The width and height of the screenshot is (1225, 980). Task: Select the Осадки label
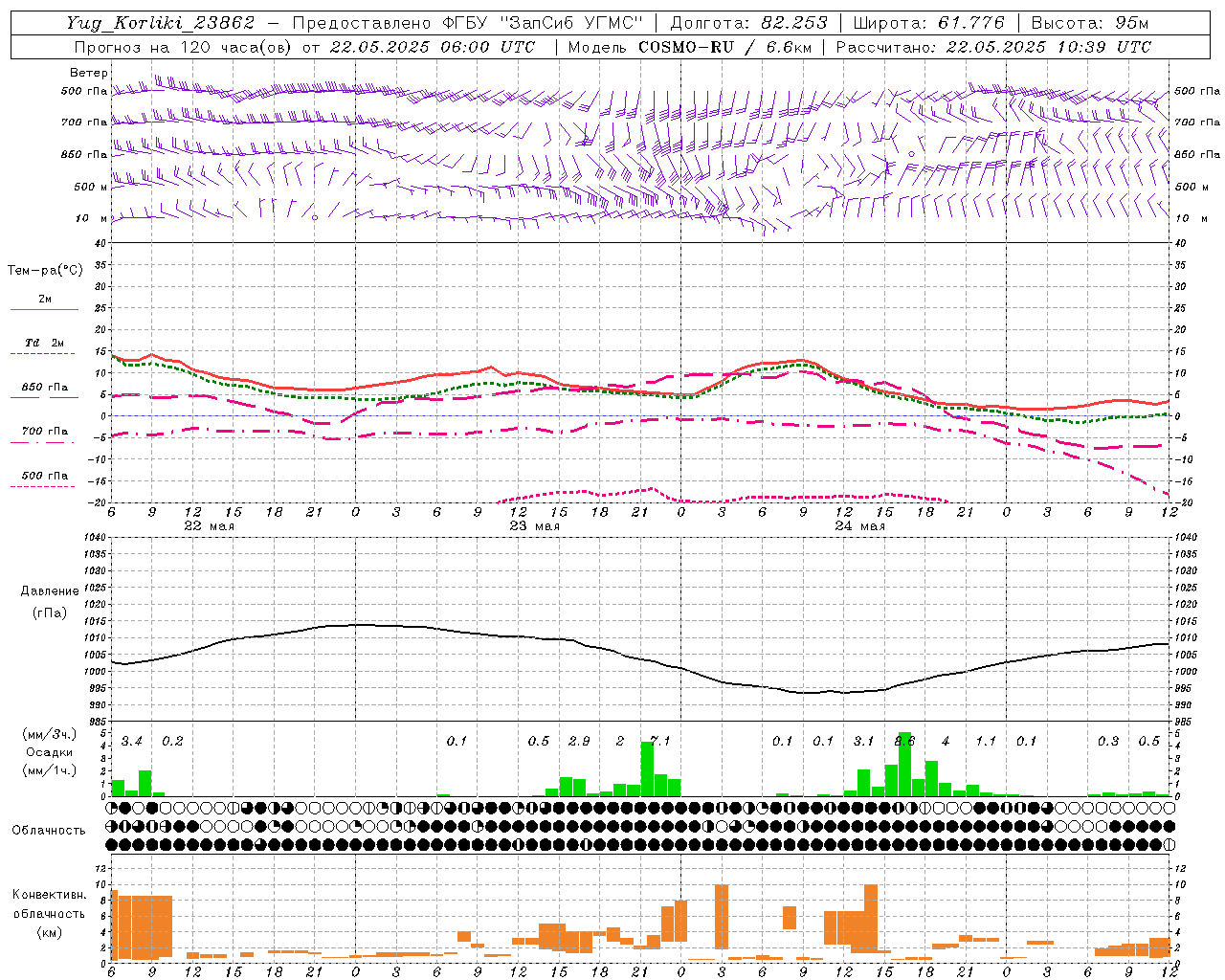50,752
